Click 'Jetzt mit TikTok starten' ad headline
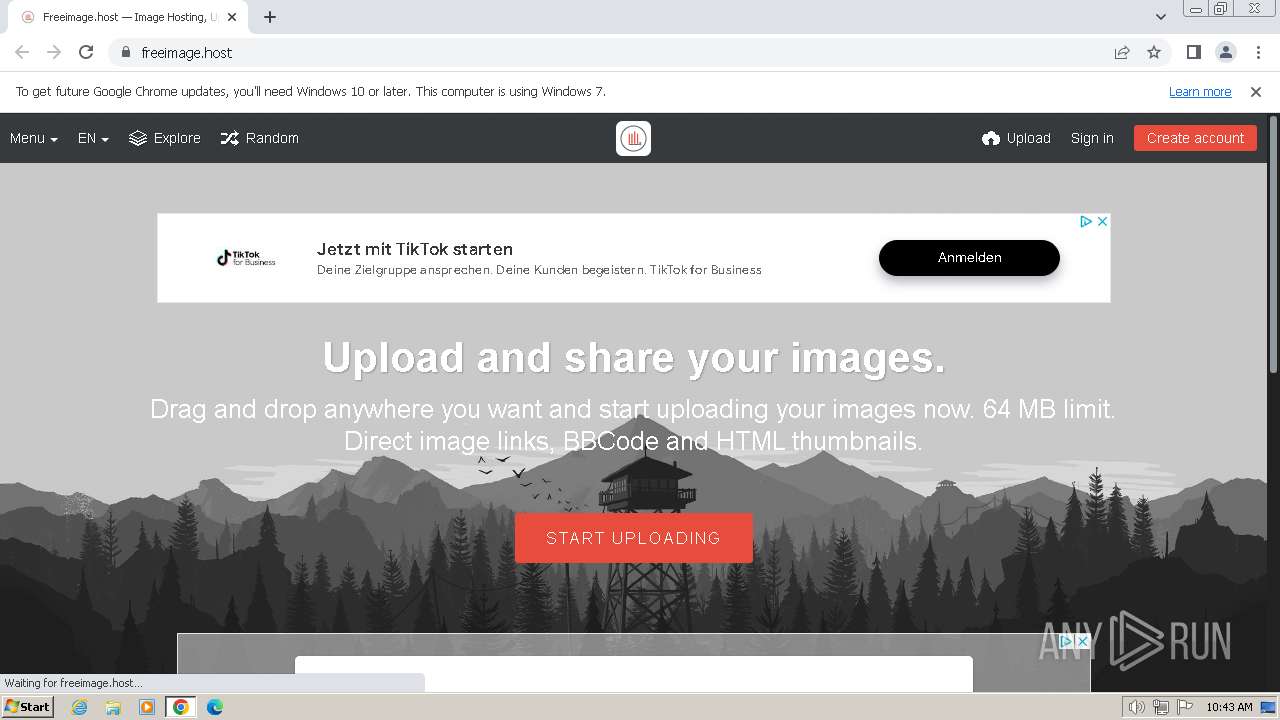 pos(415,249)
